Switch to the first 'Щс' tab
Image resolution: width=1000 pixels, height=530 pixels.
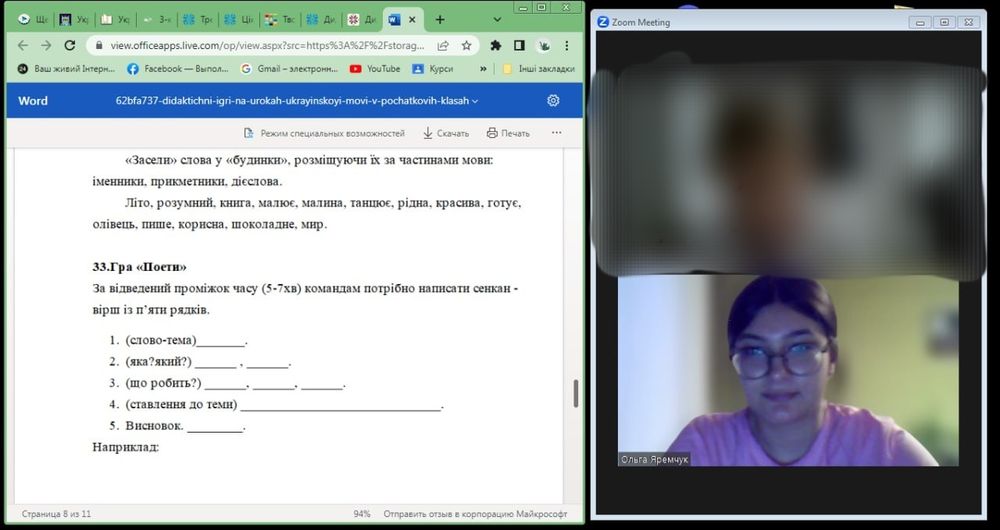(32, 20)
